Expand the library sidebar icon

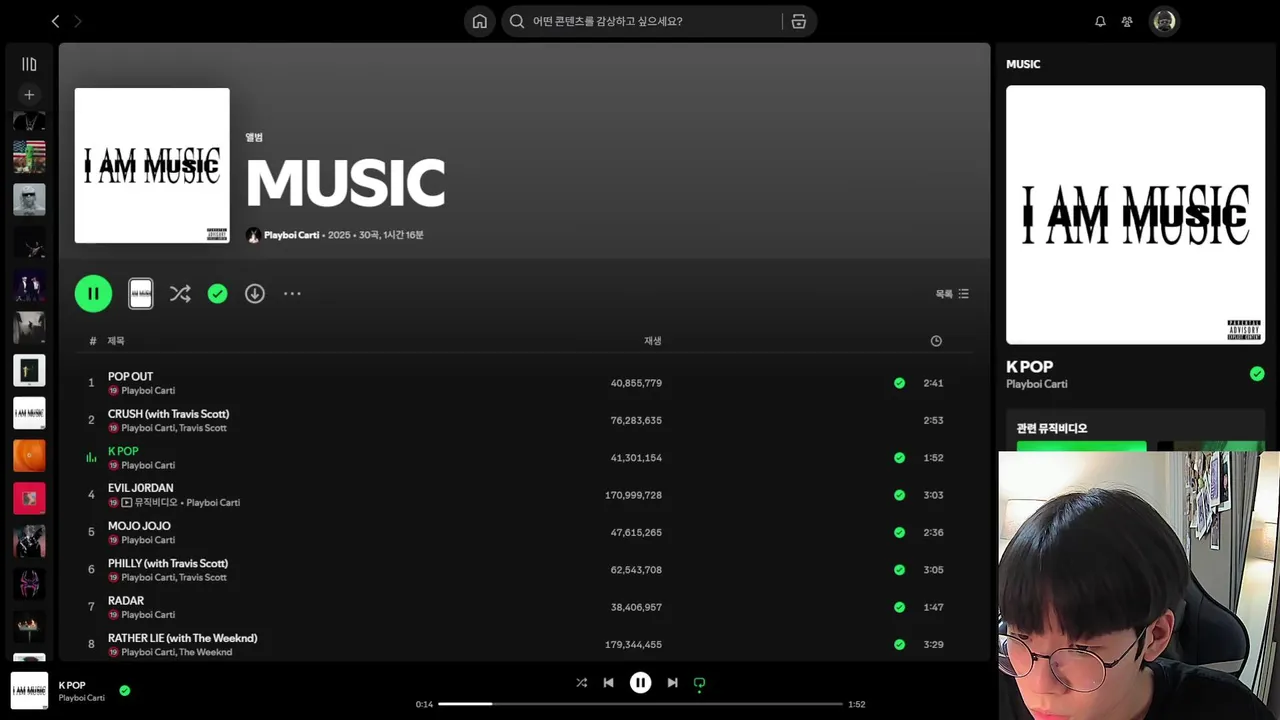29,64
